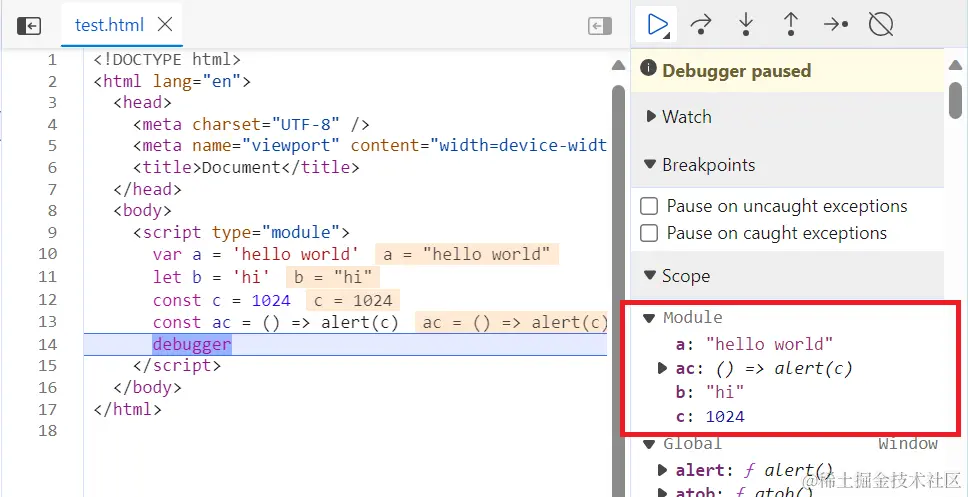Click the Window label of Global scope
The height and width of the screenshot is (497, 968).
pyautogui.click(x=908, y=443)
